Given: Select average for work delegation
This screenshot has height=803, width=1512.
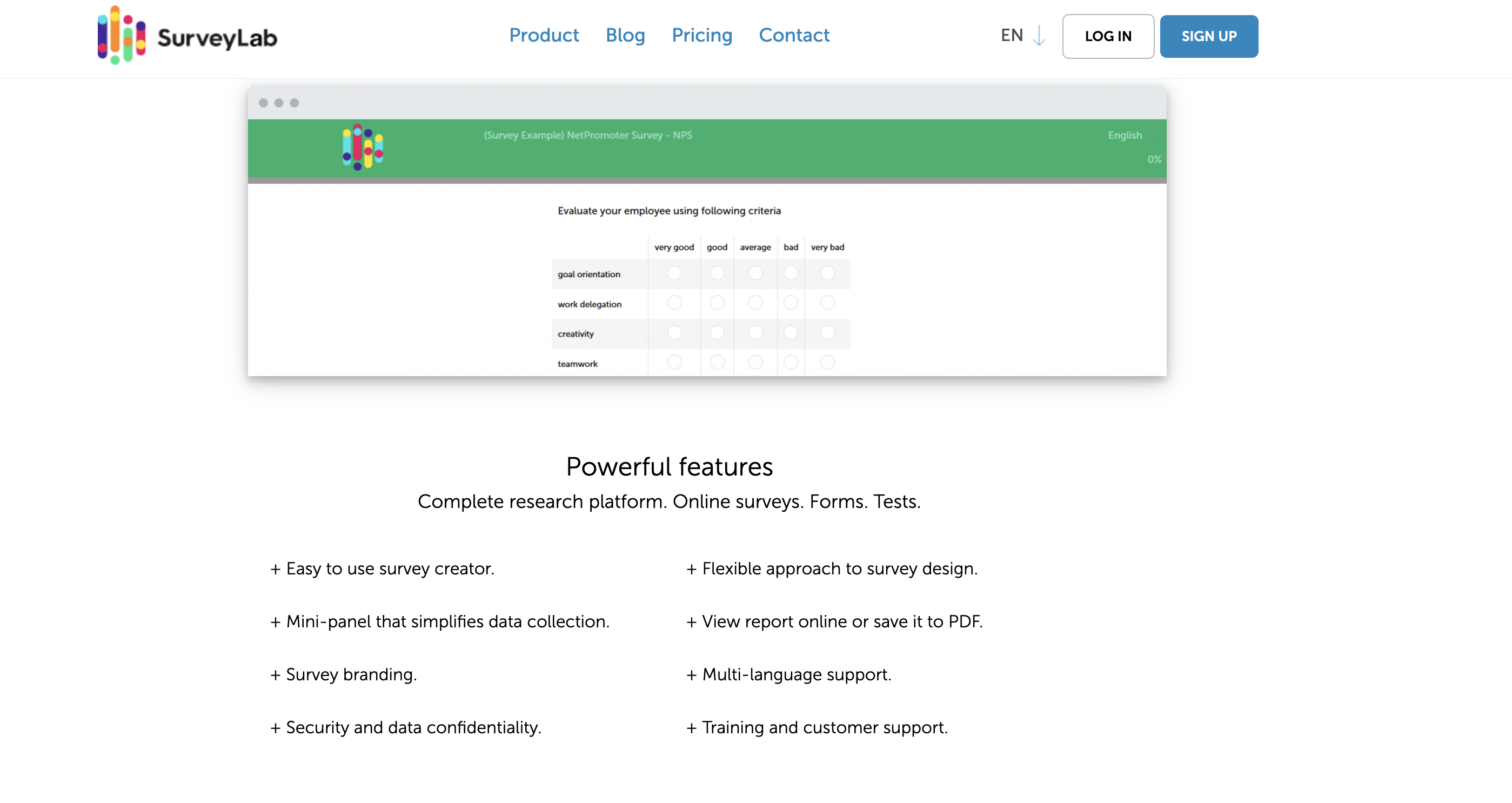Looking at the screenshot, I should coord(755,303).
